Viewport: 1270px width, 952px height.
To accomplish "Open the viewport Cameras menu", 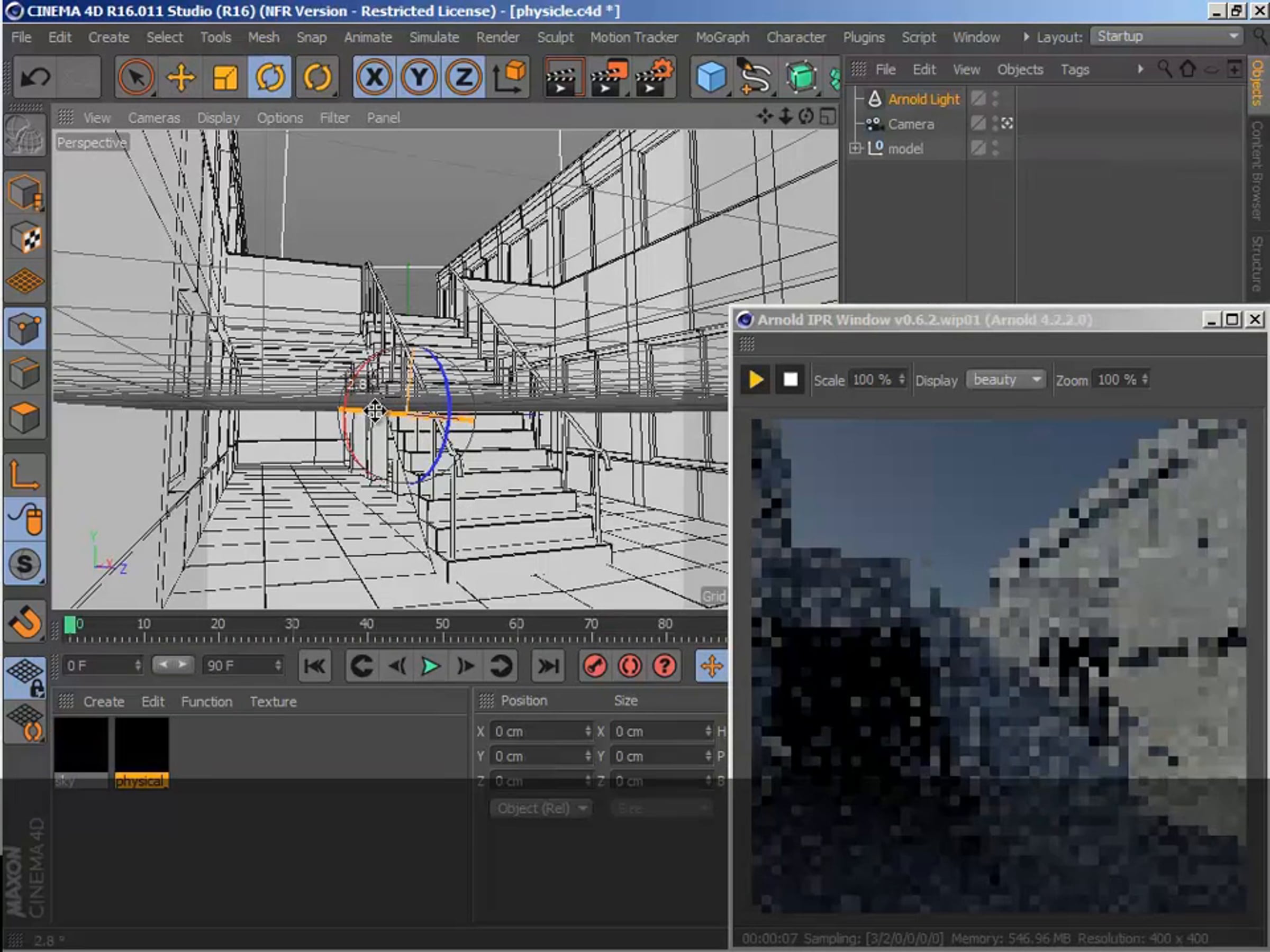I will [x=154, y=117].
